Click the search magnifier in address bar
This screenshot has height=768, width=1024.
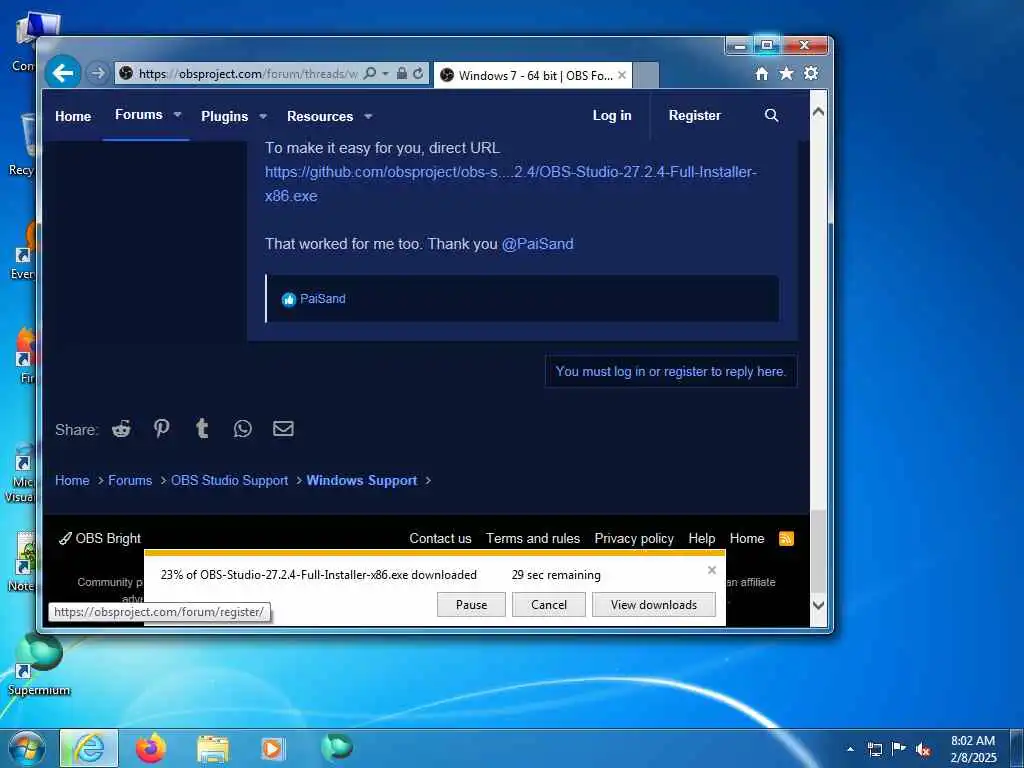point(370,73)
